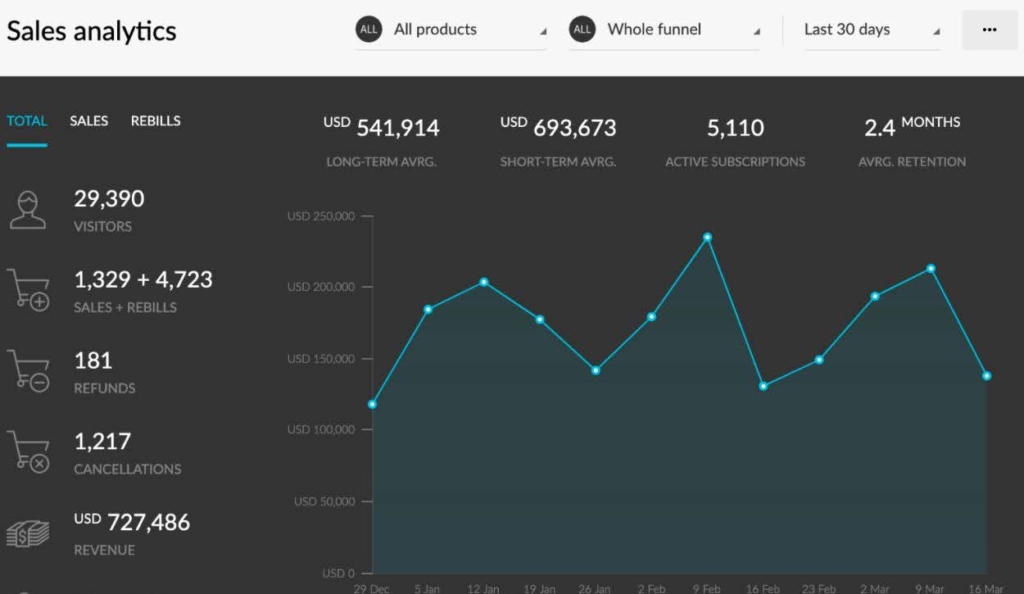
Task: Click the Visitors person icon
Action: tap(28, 210)
